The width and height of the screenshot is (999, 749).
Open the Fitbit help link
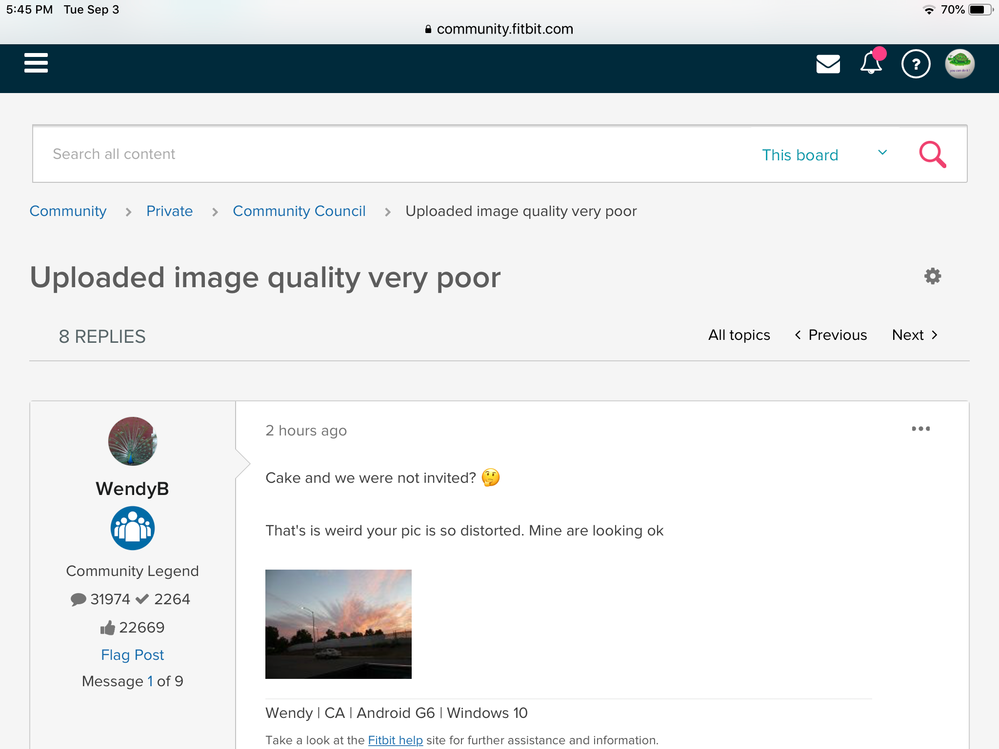[395, 740]
